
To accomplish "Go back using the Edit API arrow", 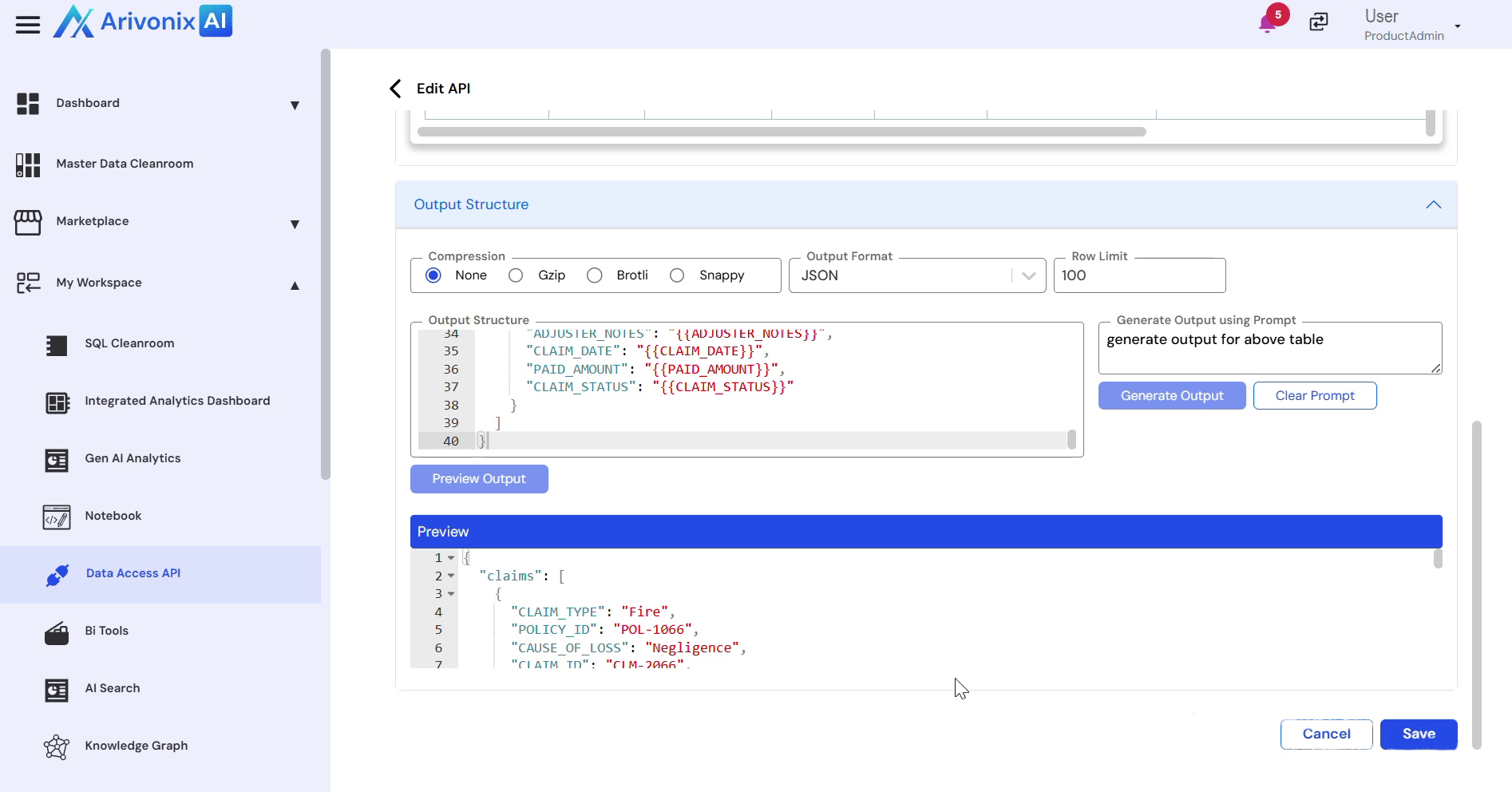I will (x=395, y=89).
